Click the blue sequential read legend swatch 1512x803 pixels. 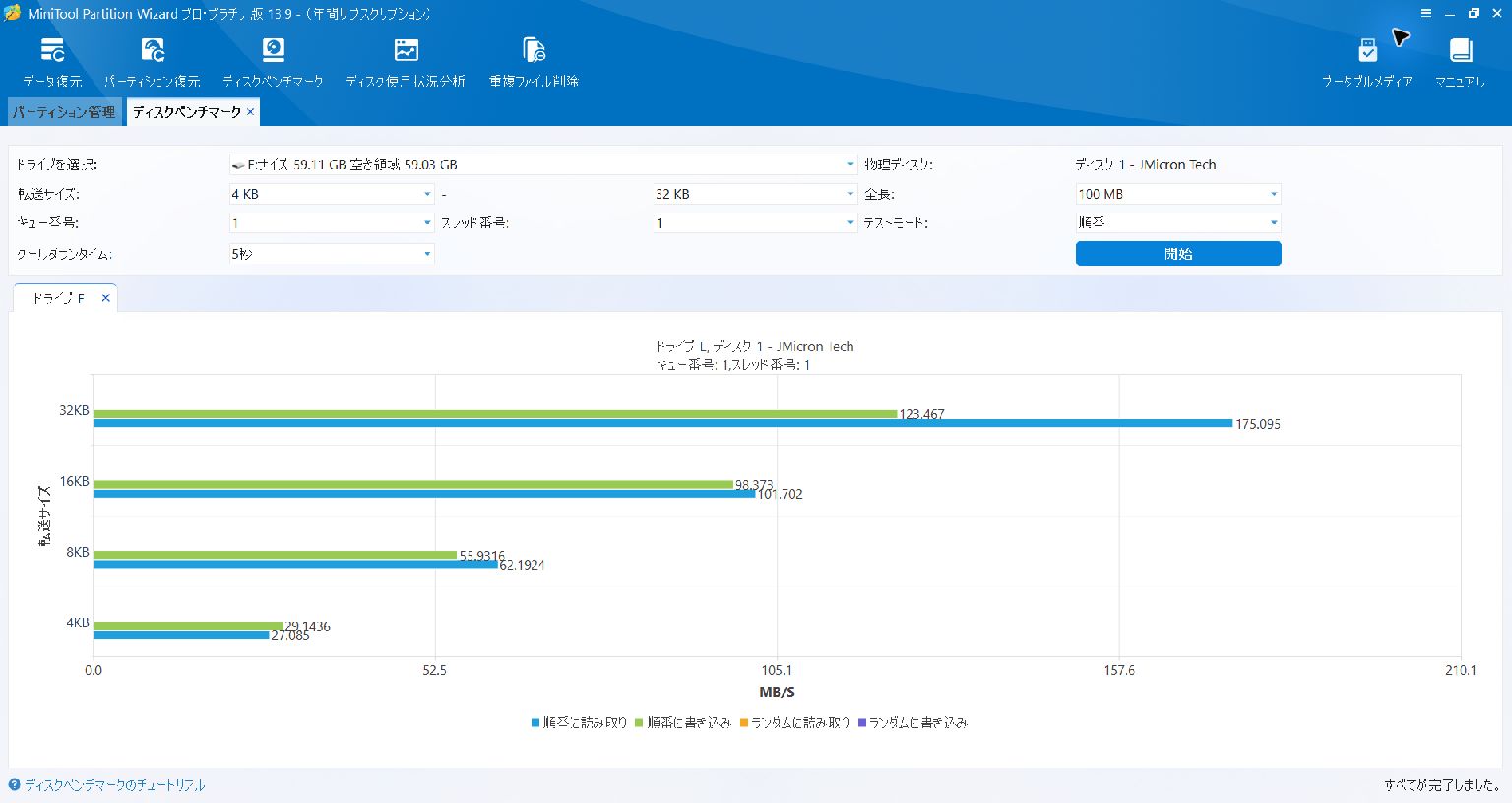click(535, 723)
